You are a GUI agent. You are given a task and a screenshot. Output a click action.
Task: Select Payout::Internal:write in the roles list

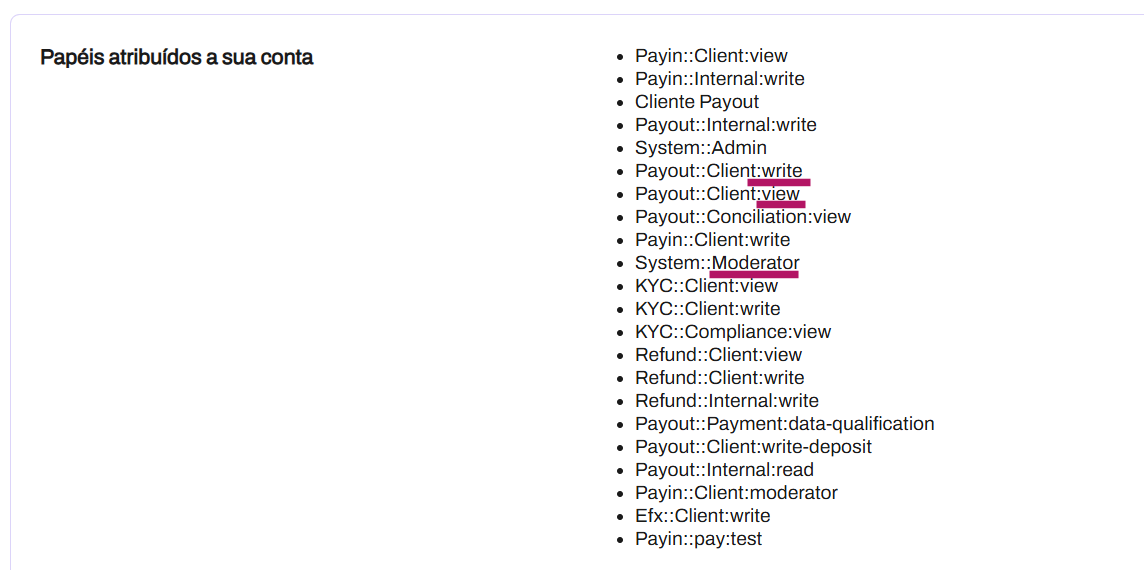point(726,125)
